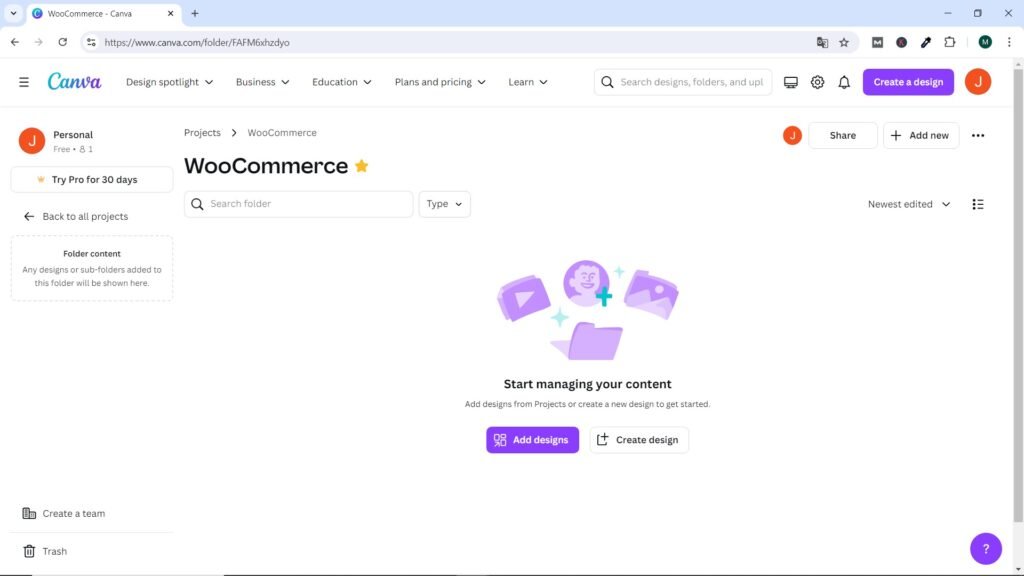Expand the Design spotlight menu
Viewport: 1024px width, 576px height.
[169, 82]
